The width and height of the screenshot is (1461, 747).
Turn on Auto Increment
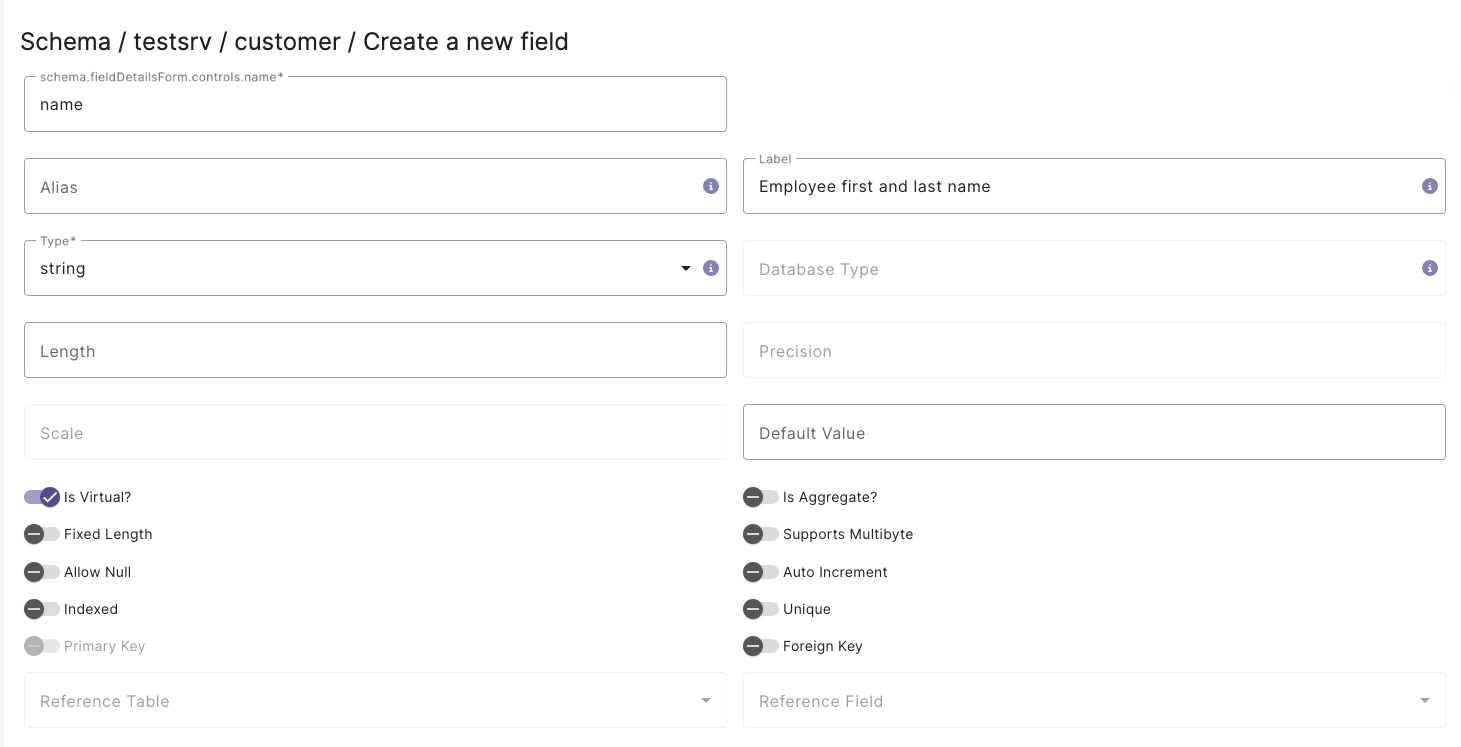761,571
